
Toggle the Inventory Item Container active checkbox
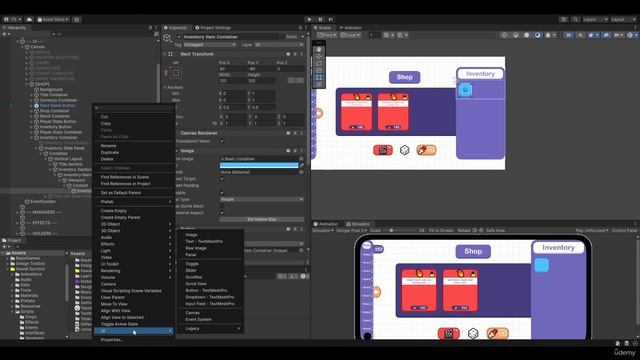tap(179, 37)
